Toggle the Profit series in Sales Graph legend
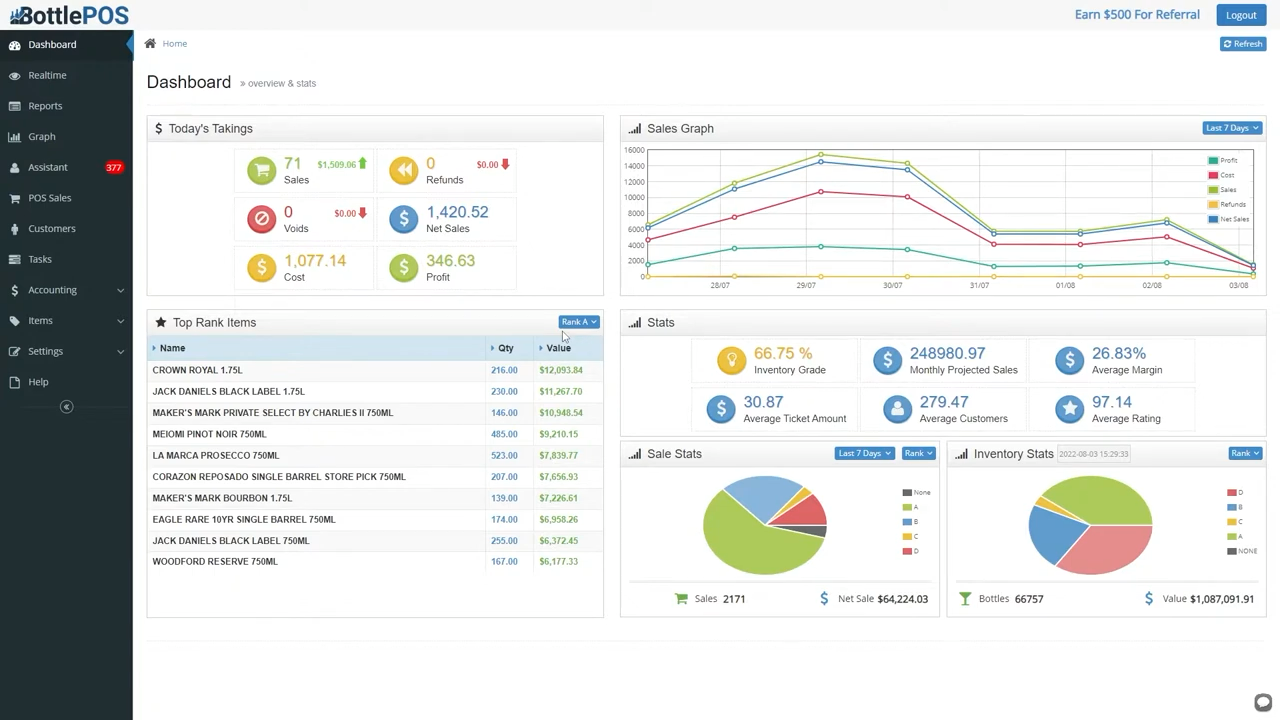Viewport: 1280px width, 720px height. point(1223,161)
